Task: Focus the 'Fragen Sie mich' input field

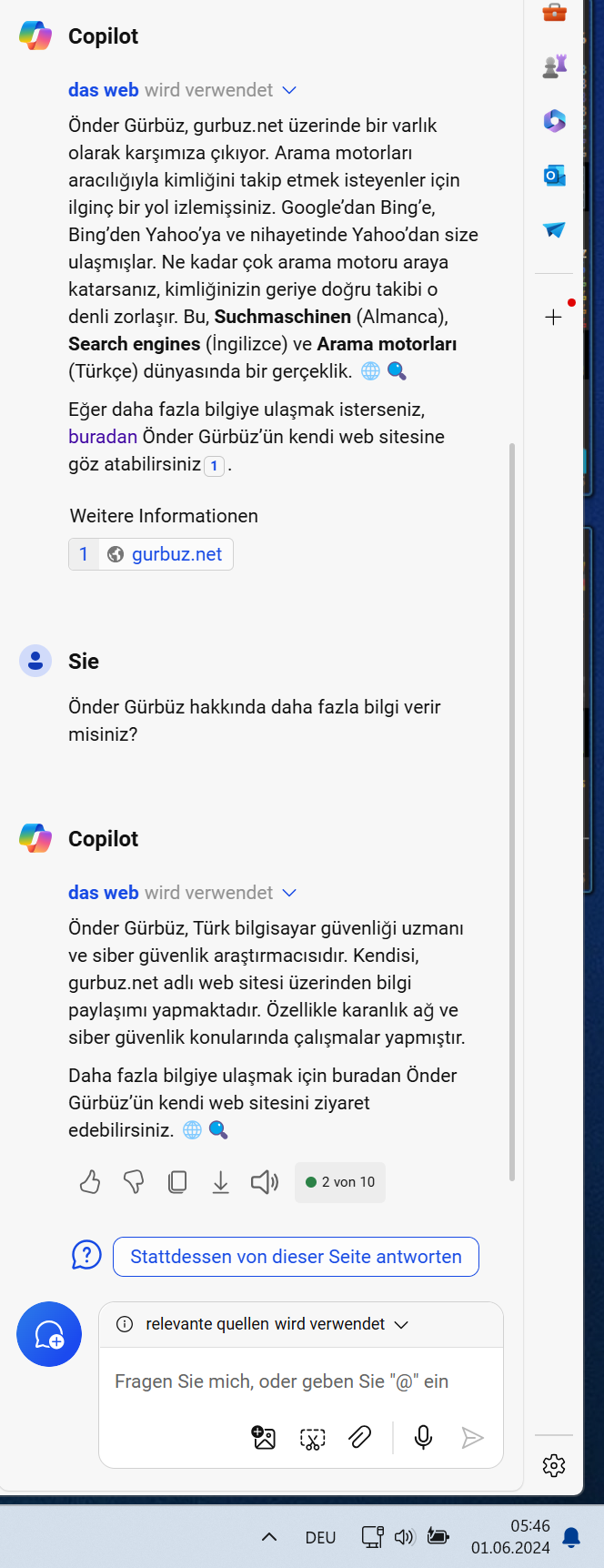Action: click(x=300, y=1381)
